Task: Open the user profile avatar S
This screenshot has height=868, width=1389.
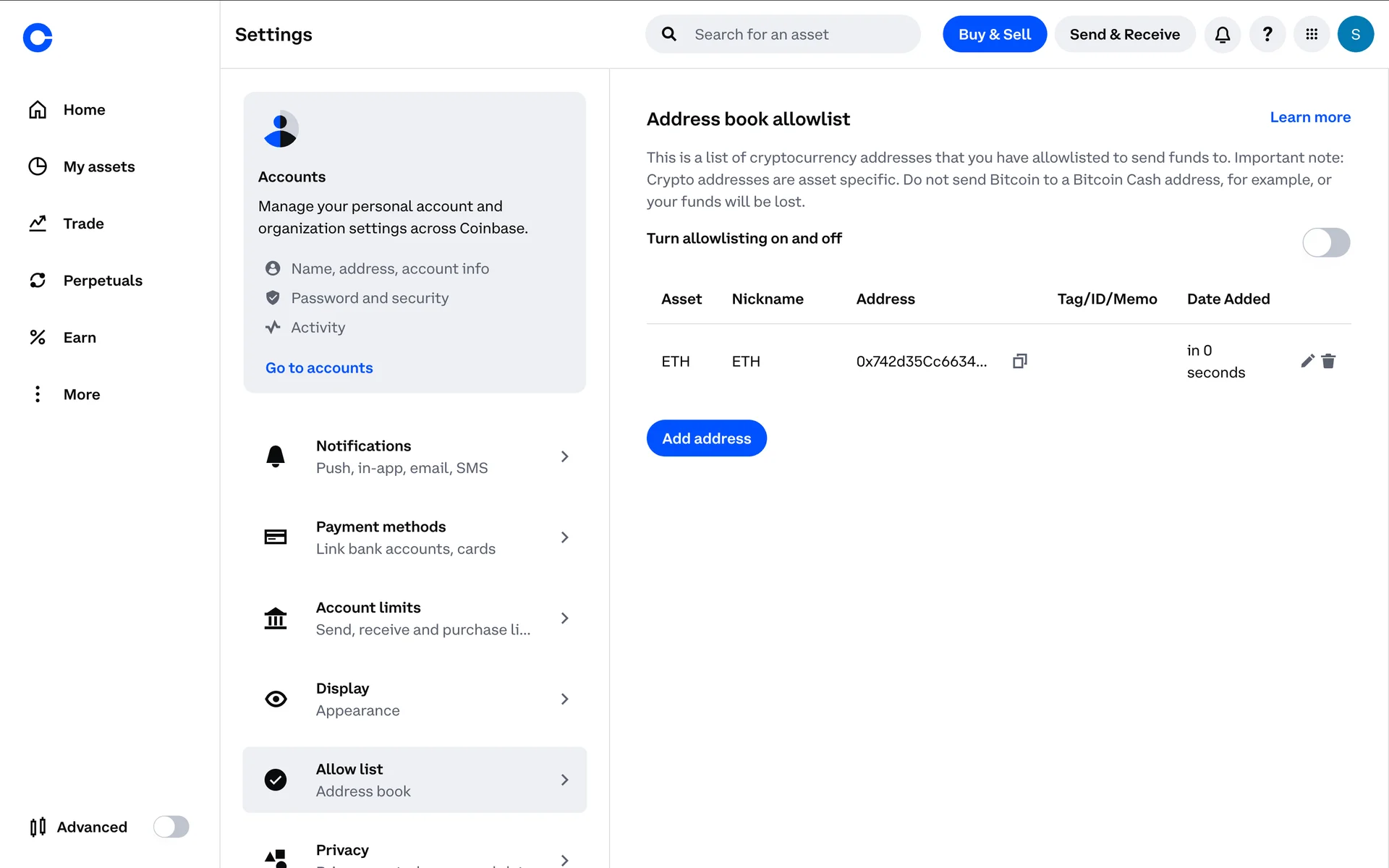Action: pyautogui.click(x=1356, y=35)
